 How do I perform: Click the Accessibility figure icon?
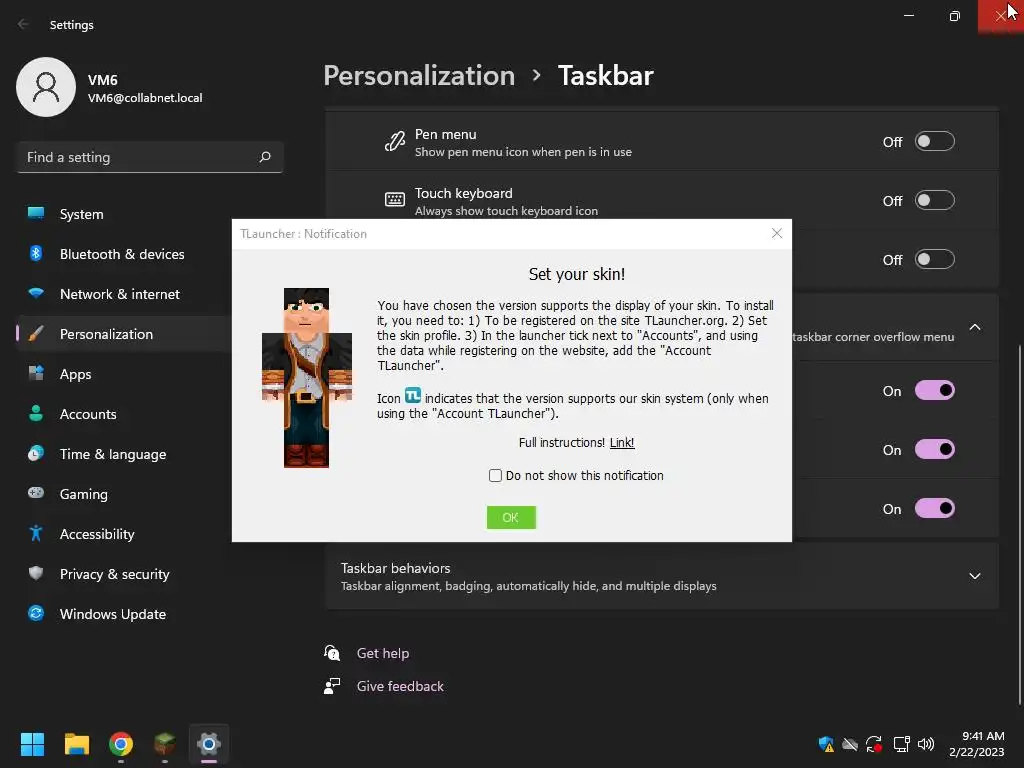click(x=36, y=533)
